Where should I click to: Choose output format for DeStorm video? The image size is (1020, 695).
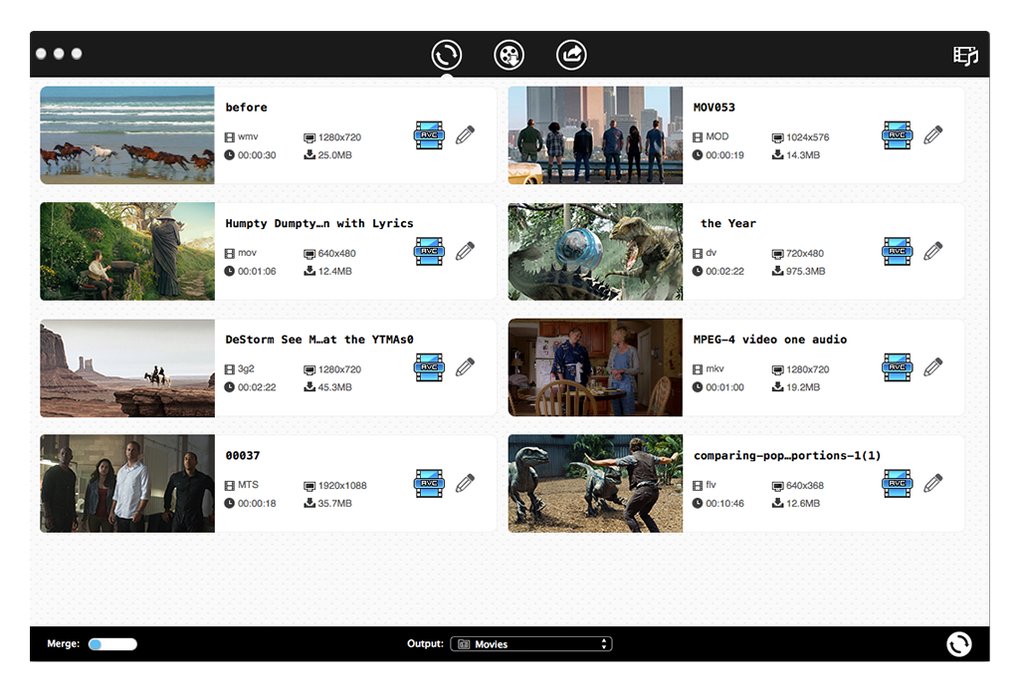pos(429,367)
